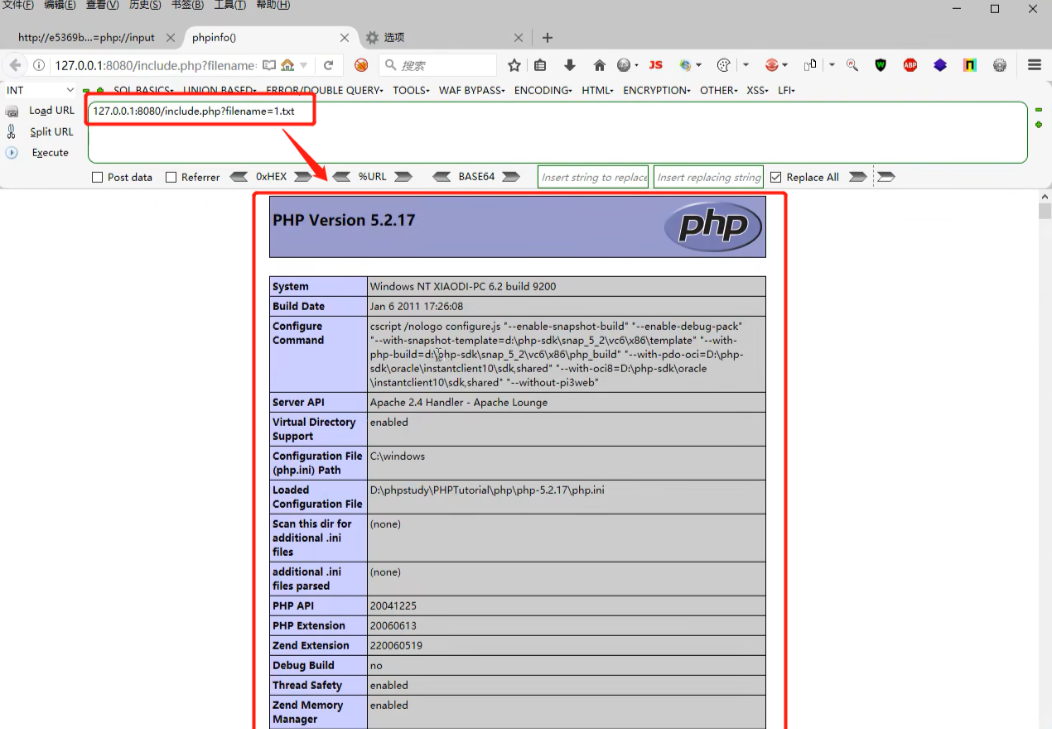Click the Load URL button
The image size is (1052, 729).
tap(40, 111)
